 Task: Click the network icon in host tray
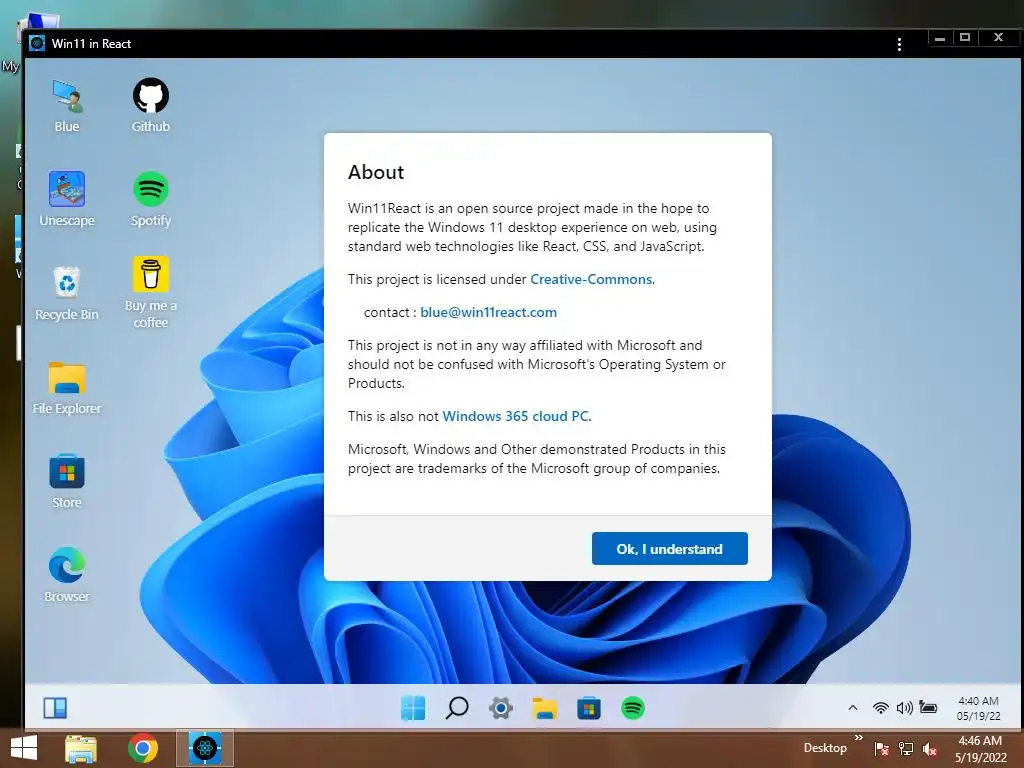tap(906, 749)
